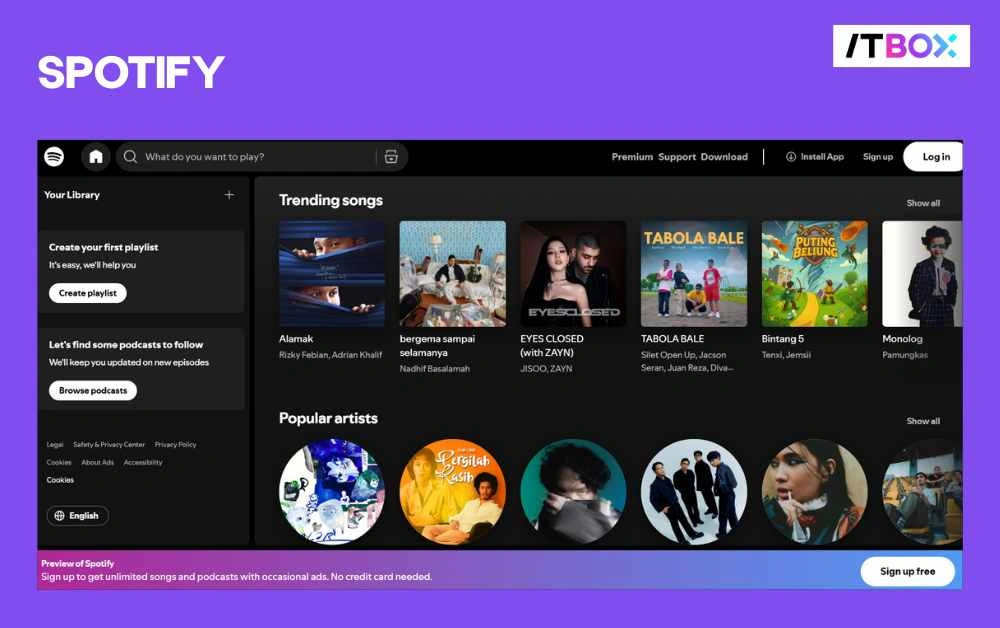Click the Log in button
The image size is (1000, 628).
[934, 157]
